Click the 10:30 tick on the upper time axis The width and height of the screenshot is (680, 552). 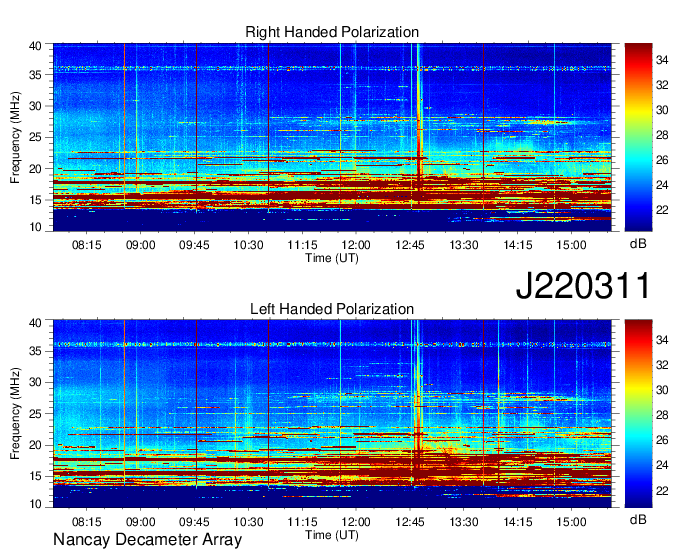click(248, 245)
